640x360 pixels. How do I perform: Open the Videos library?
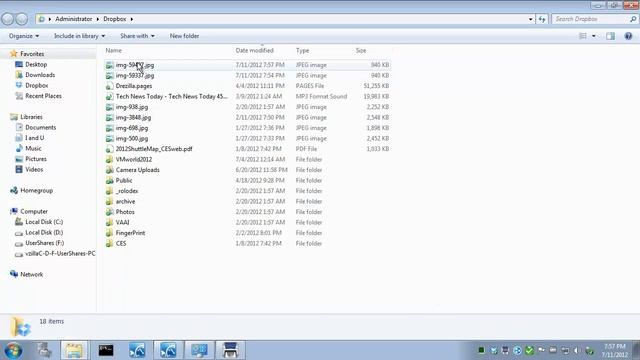click(x=34, y=169)
